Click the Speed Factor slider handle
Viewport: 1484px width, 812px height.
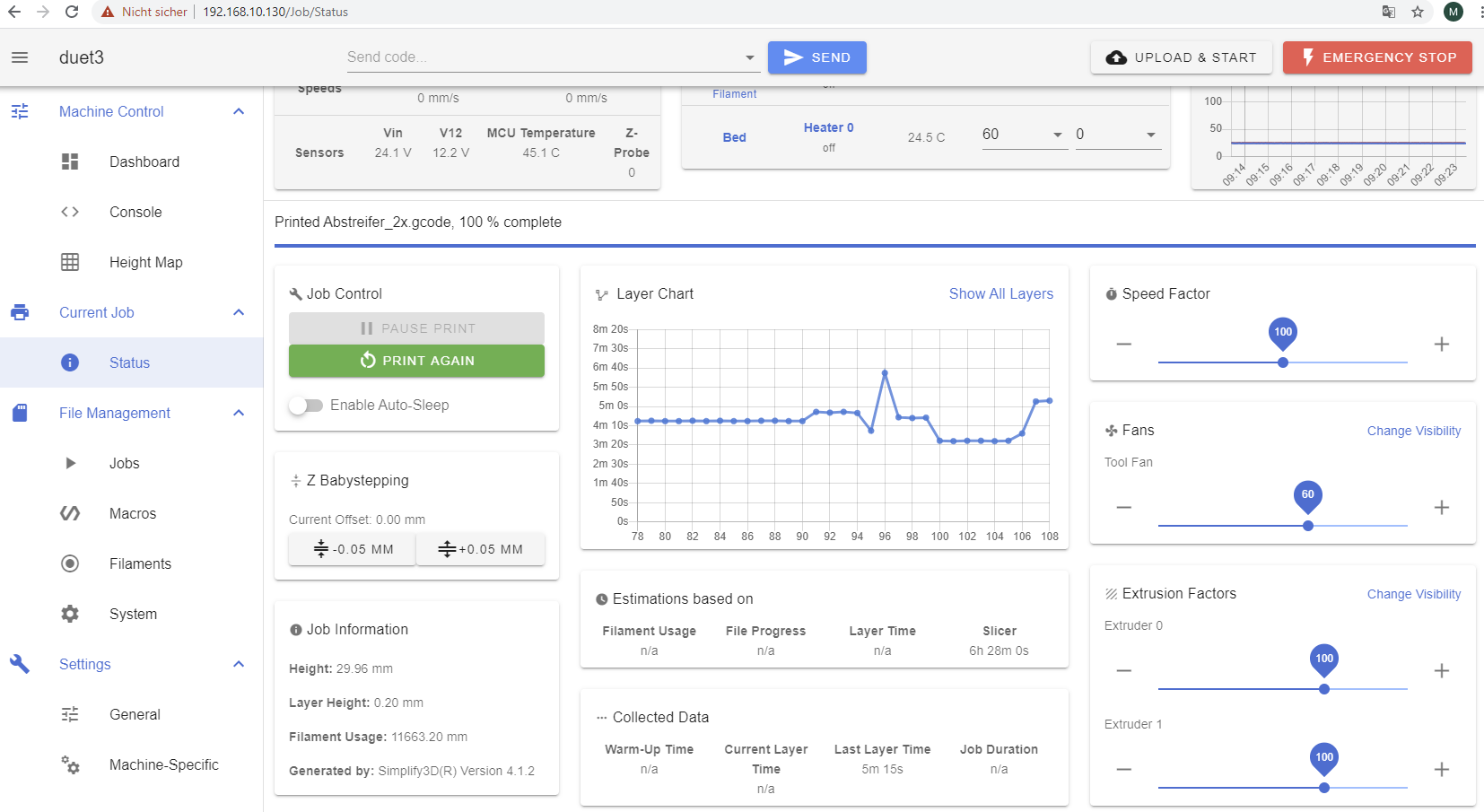click(x=1283, y=362)
